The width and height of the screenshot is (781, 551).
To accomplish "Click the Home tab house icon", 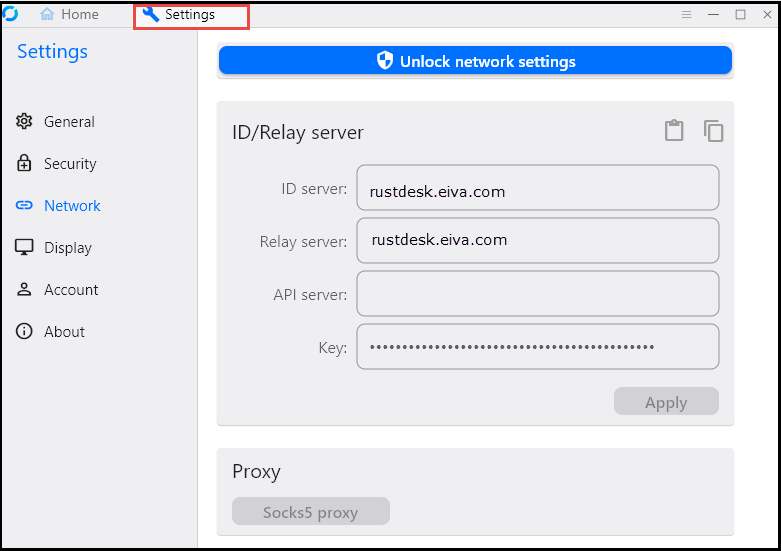I will pos(47,14).
